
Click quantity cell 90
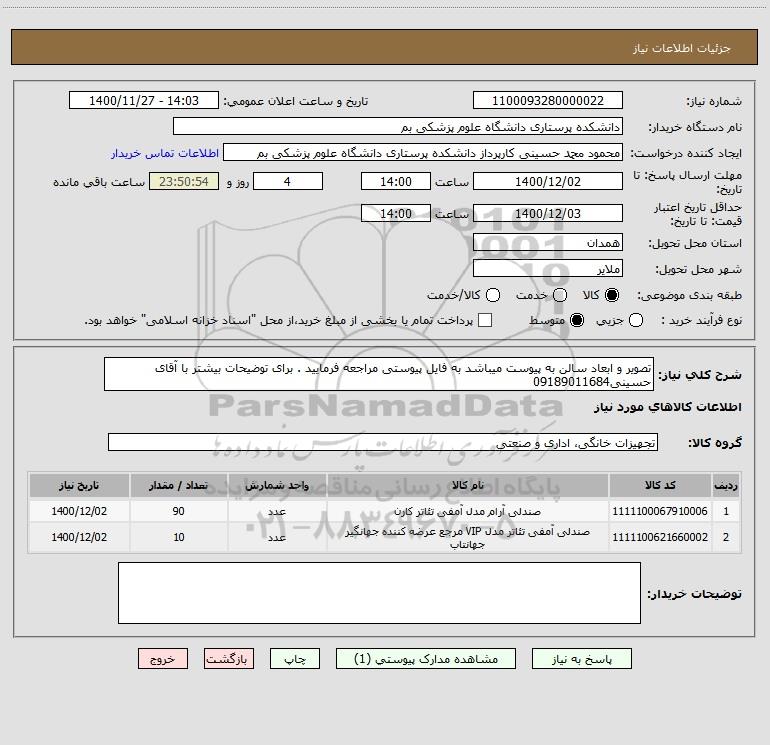(x=178, y=511)
